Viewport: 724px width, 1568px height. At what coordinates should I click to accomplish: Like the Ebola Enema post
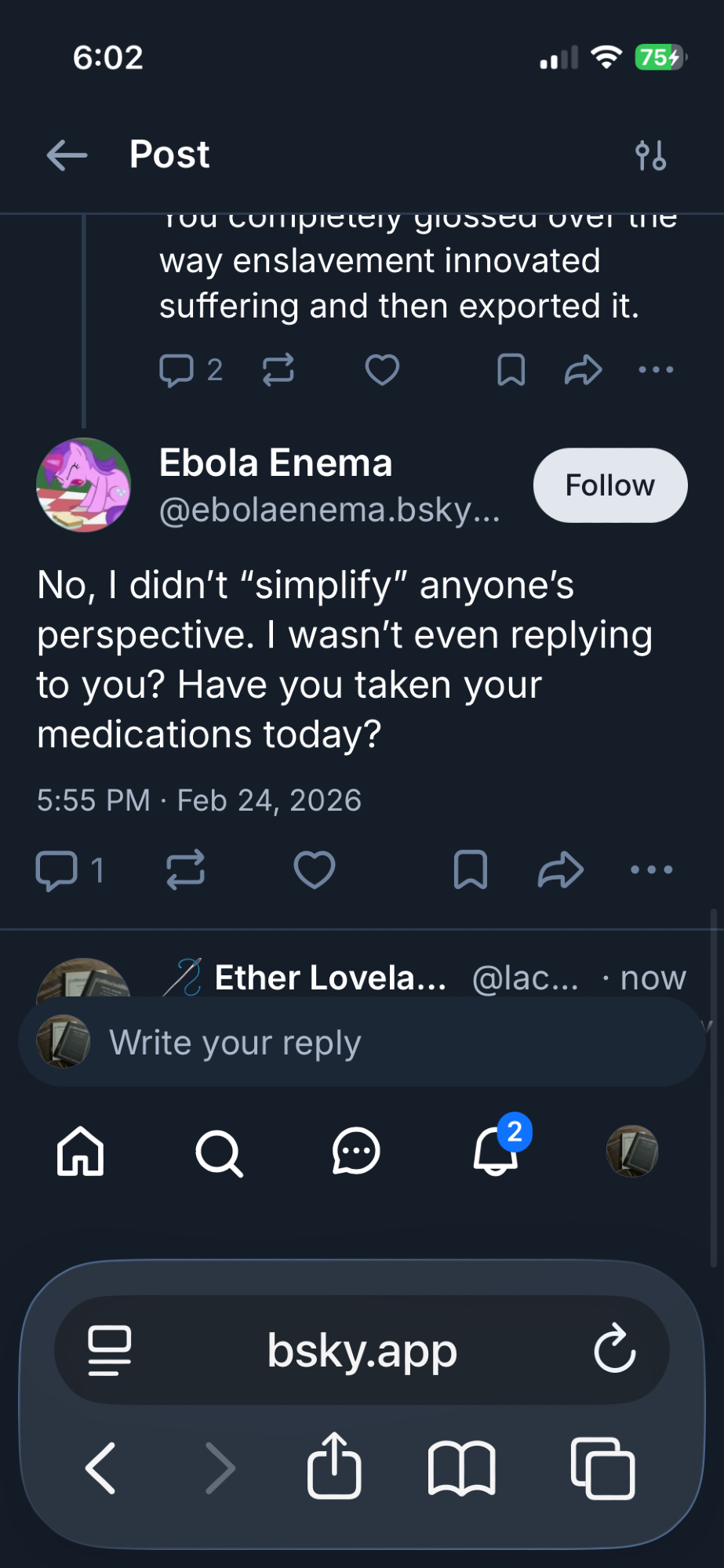[315, 869]
